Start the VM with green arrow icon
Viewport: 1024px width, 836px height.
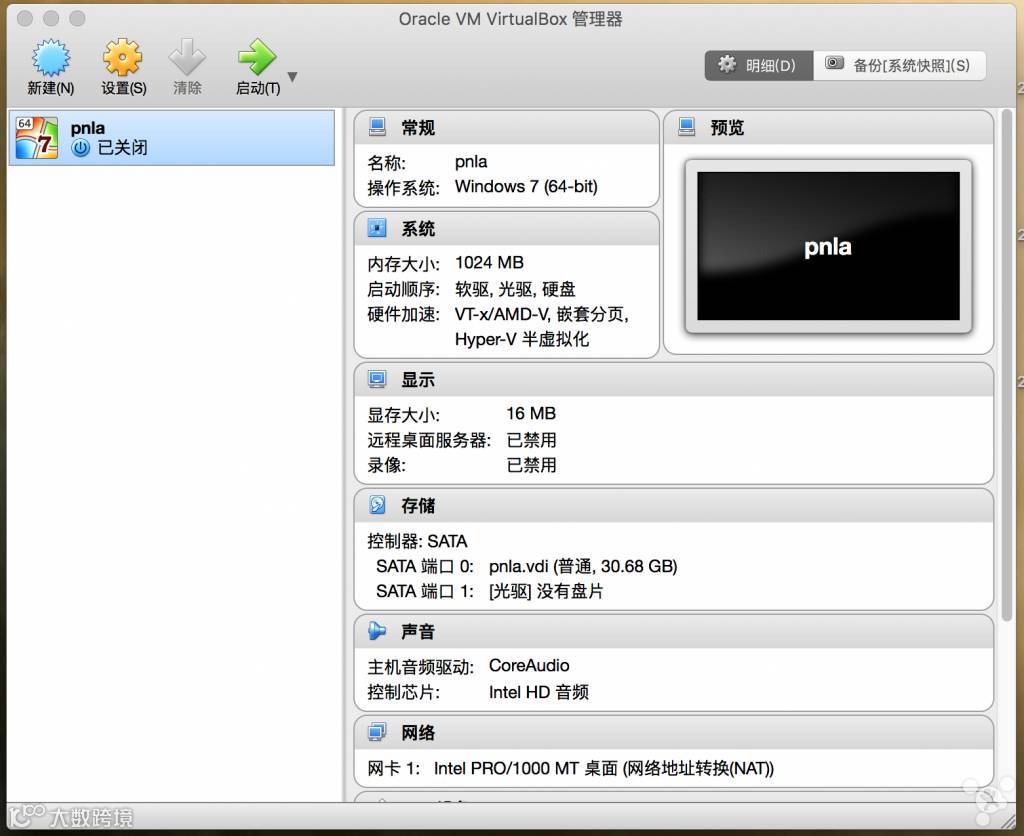pos(257,57)
